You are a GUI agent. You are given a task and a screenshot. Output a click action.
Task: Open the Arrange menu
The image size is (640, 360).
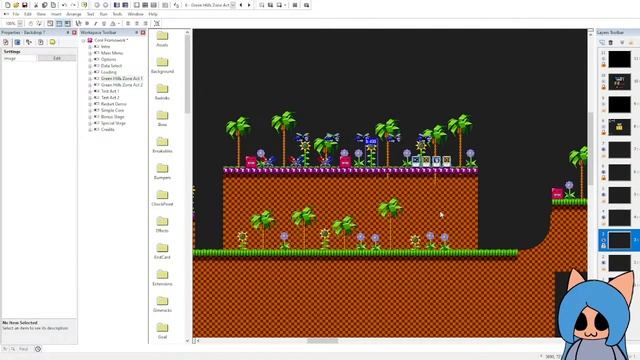point(74,14)
